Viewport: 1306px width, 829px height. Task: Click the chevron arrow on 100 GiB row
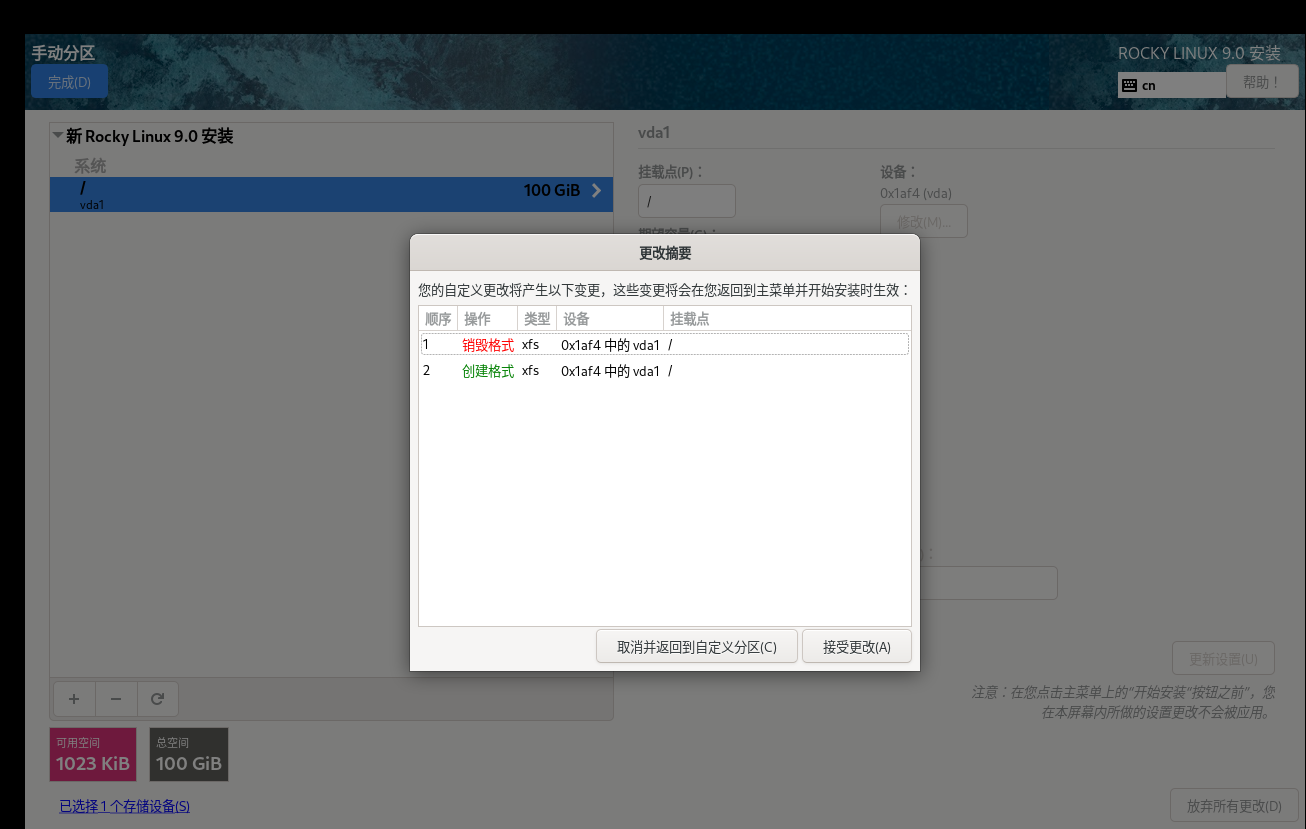click(x=597, y=190)
